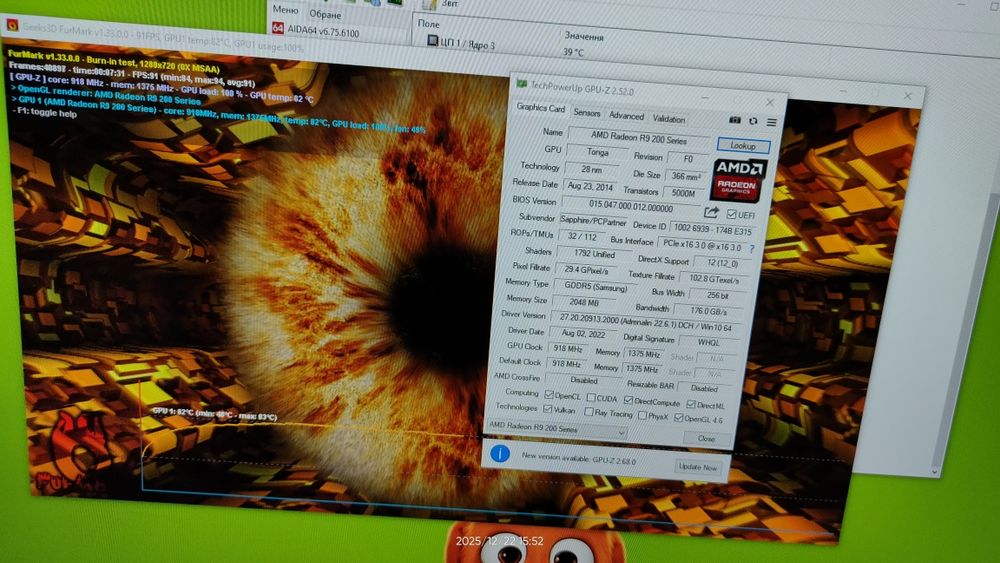1000x563 pixels.
Task: Open the Validation tab in GPU-Z
Action: tap(668, 119)
